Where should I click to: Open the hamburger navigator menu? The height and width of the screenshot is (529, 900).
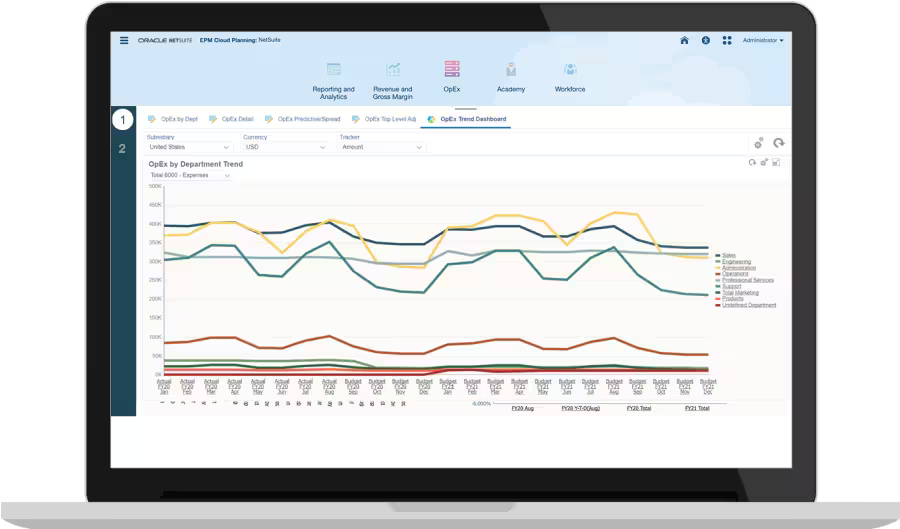tap(124, 41)
